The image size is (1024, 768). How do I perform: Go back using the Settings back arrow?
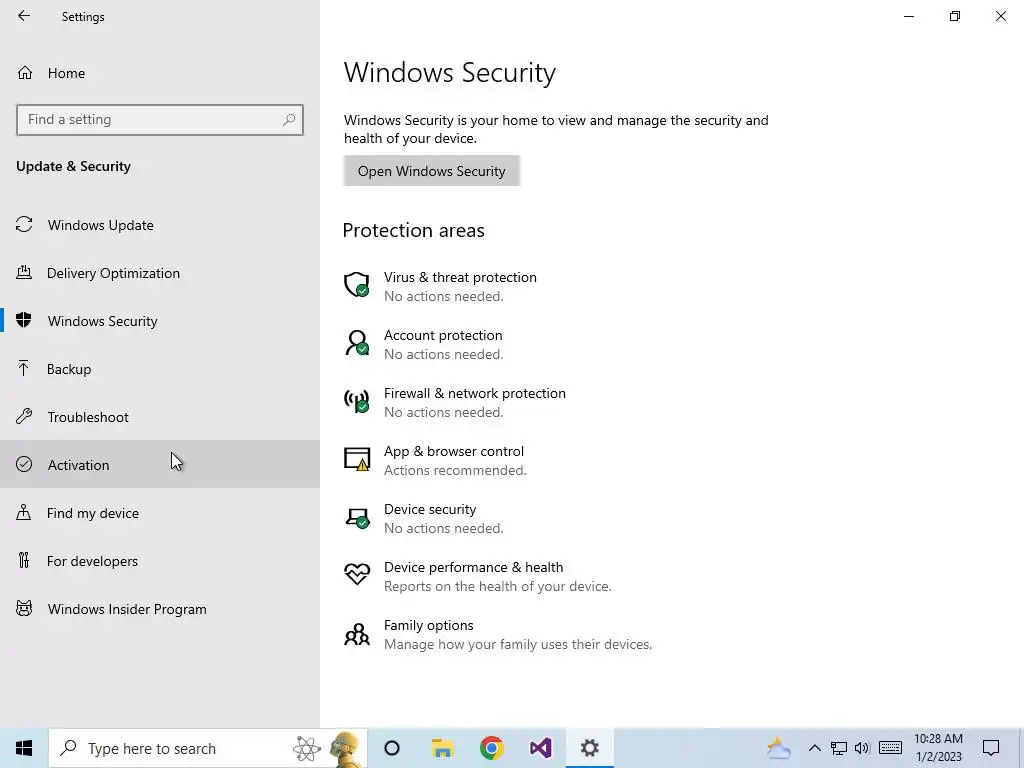point(24,16)
